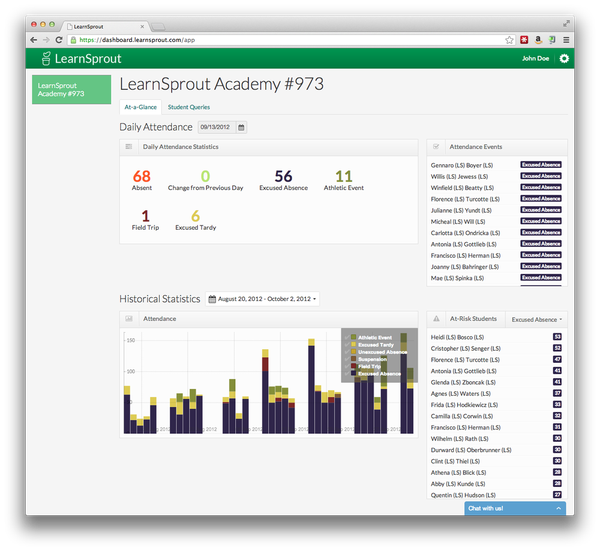Image resolution: width=600 pixels, height=551 pixels.
Task: Reload the dashboard page
Action: 59,40
